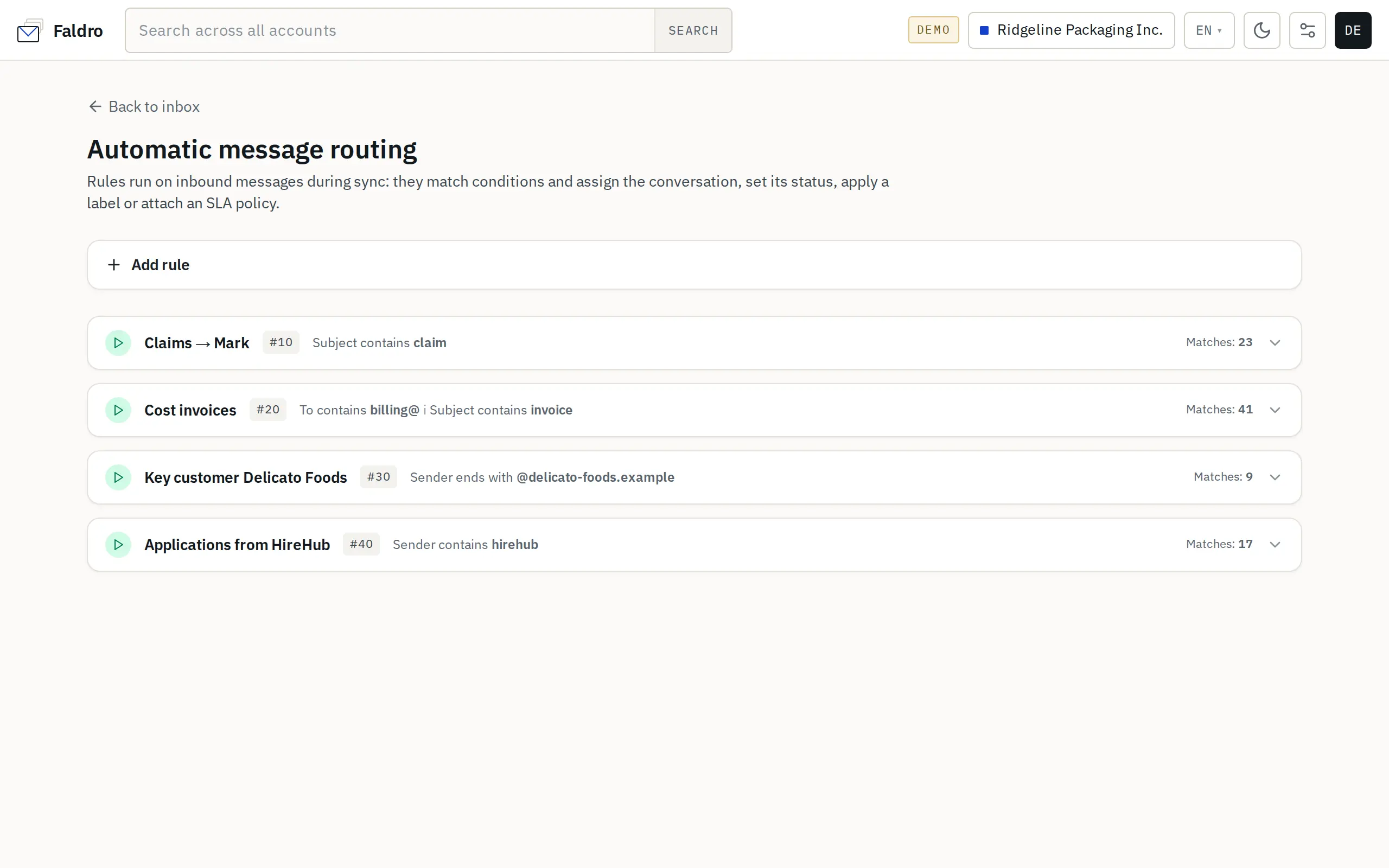Click the Faldro envelope logo icon
This screenshot has width=1389, height=868.
29,31
